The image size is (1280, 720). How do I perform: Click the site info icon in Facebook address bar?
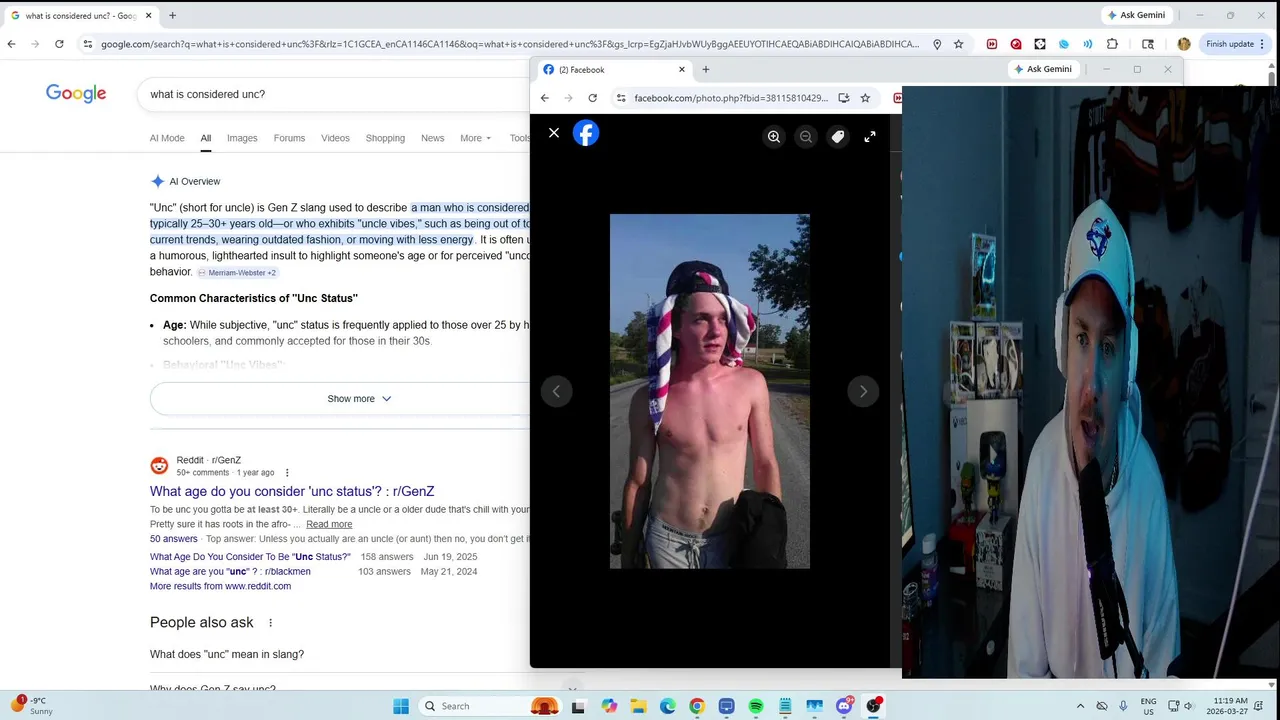(621, 98)
